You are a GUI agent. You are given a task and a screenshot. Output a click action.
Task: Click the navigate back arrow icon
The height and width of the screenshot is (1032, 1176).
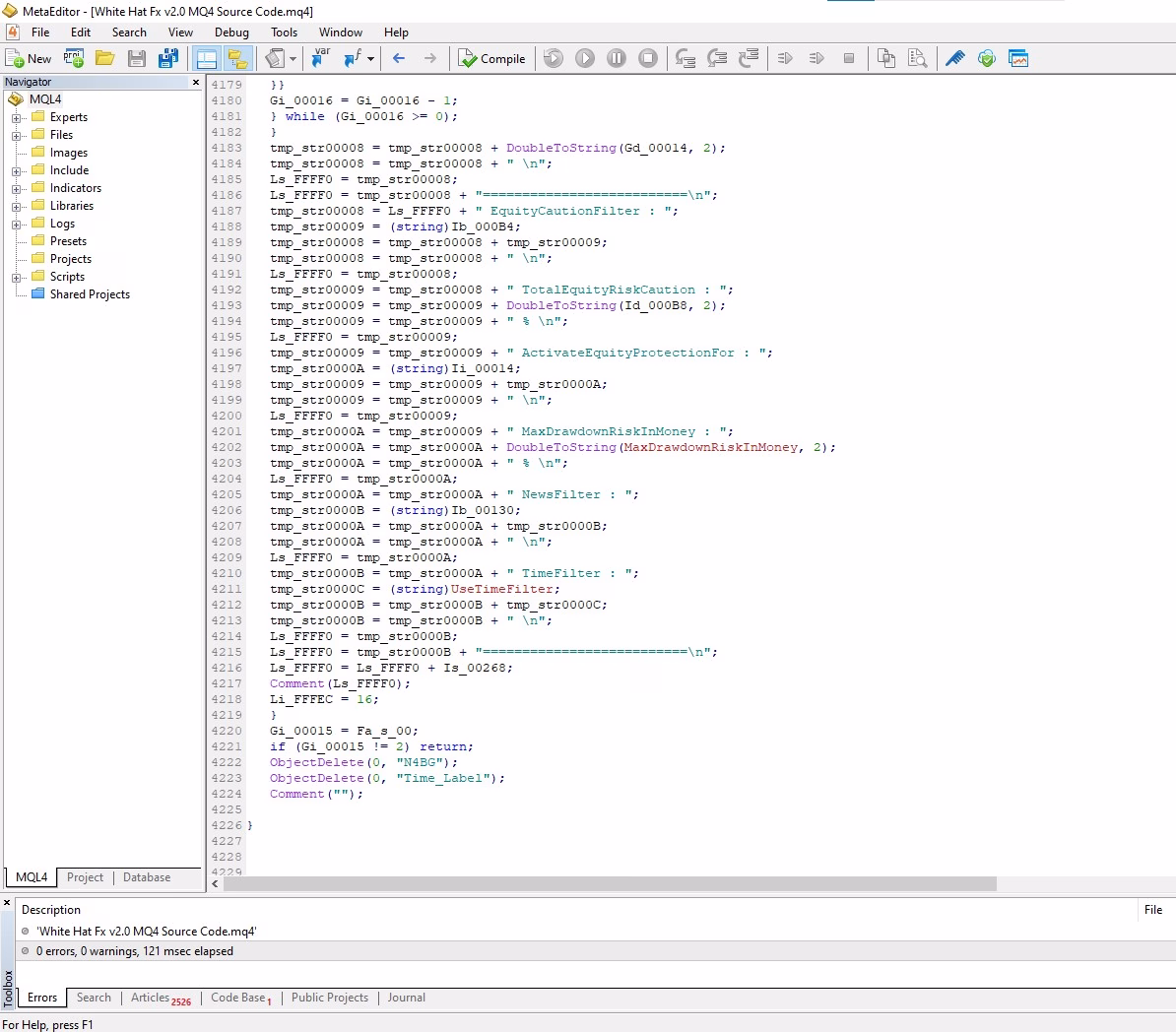point(399,59)
